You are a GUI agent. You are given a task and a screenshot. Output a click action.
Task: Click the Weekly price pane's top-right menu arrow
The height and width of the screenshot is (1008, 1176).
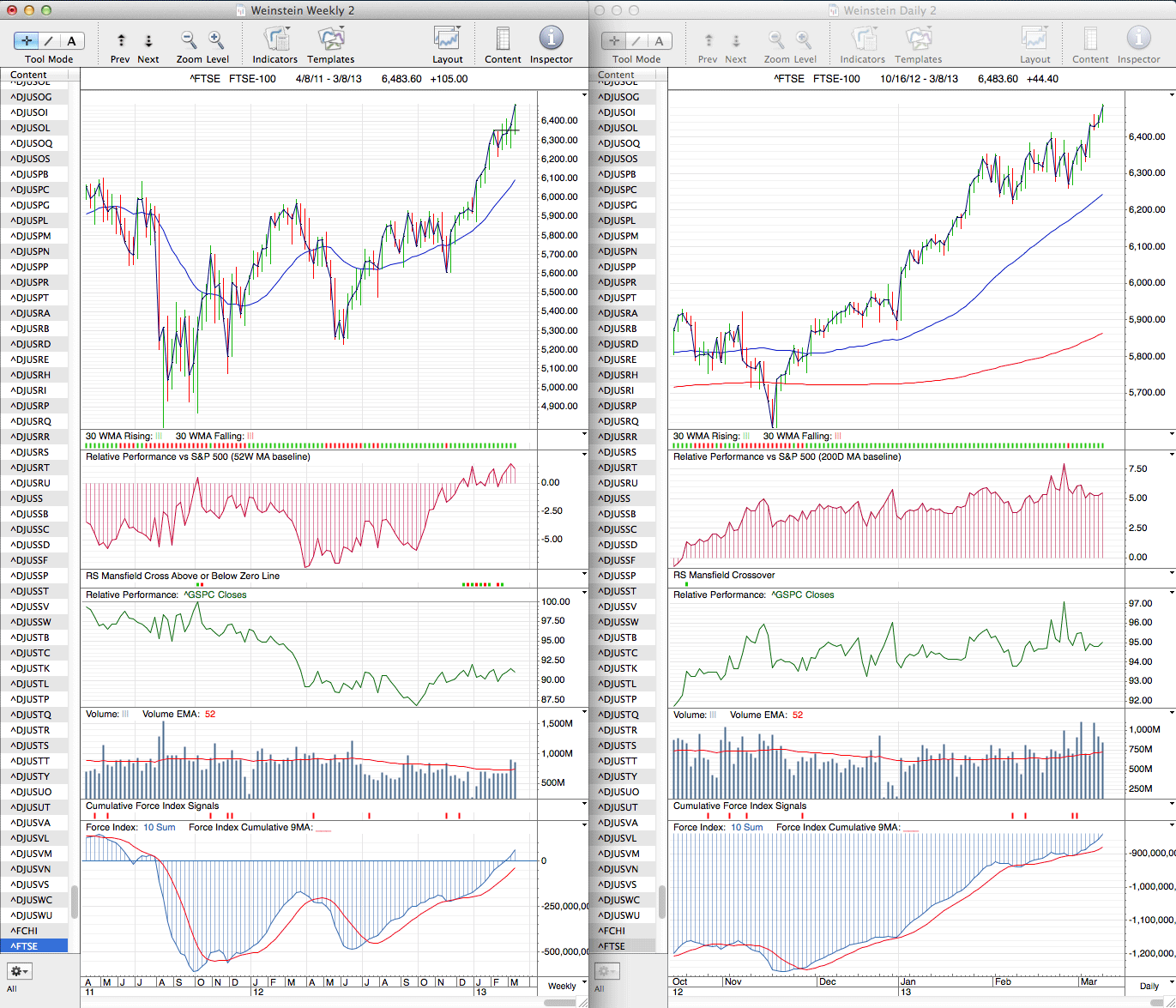tap(584, 95)
